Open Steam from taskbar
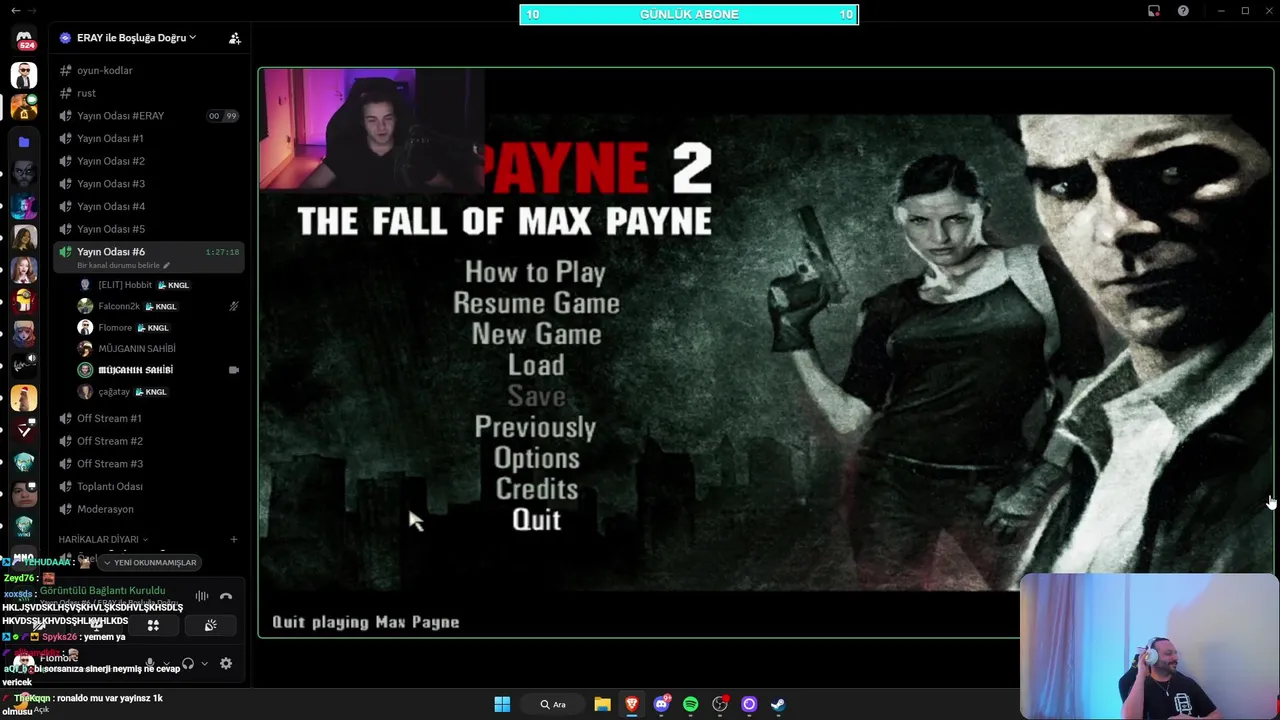1280x720 pixels. (x=778, y=704)
